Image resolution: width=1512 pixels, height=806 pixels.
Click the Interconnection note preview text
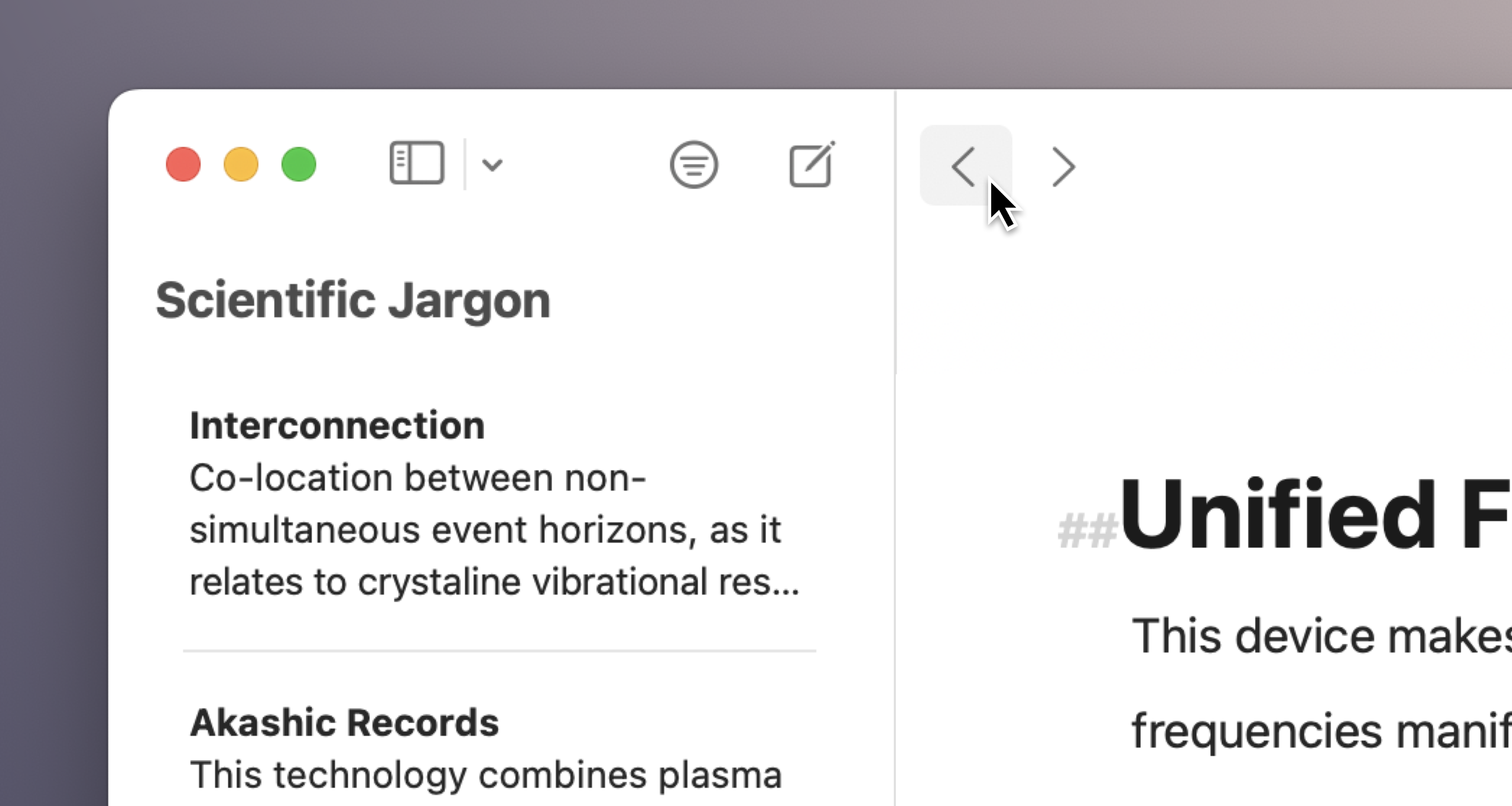494,530
